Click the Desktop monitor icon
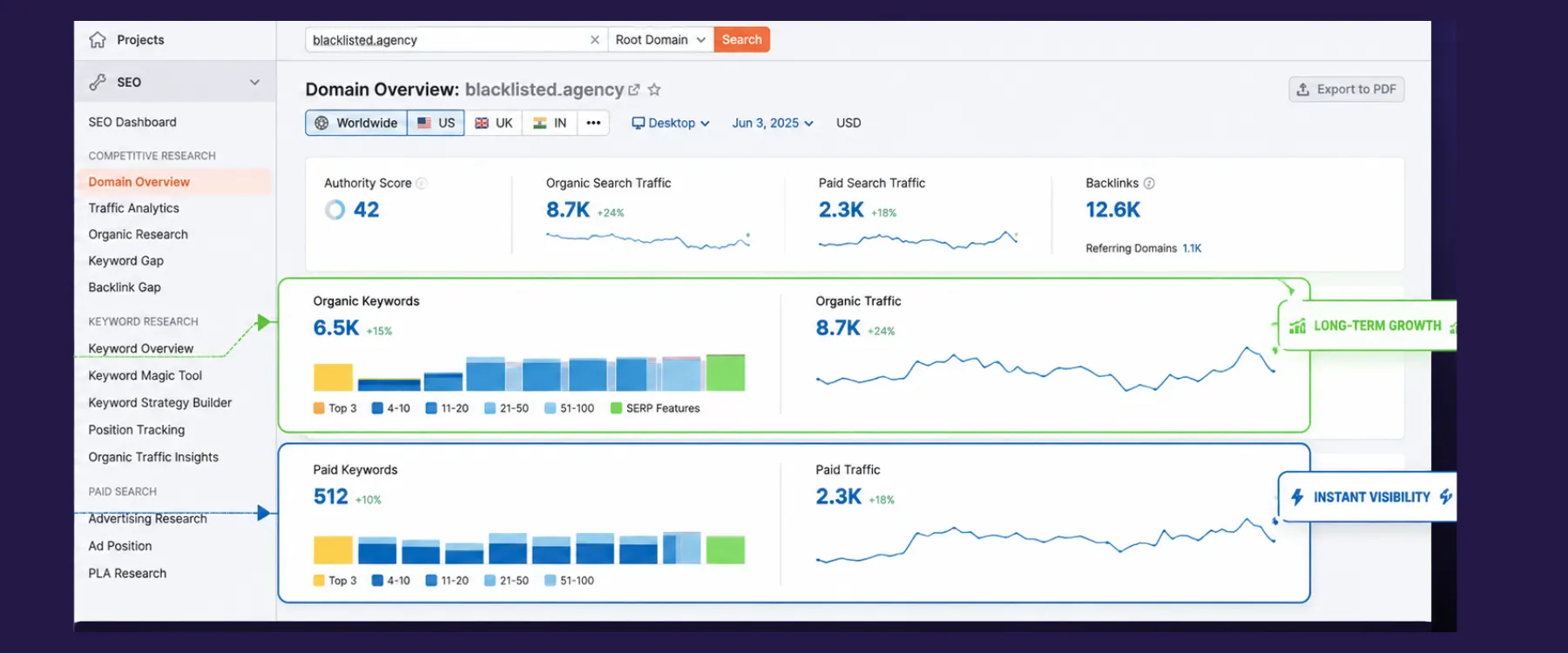Viewport: 1568px width, 653px height. (x=639, y=123)
